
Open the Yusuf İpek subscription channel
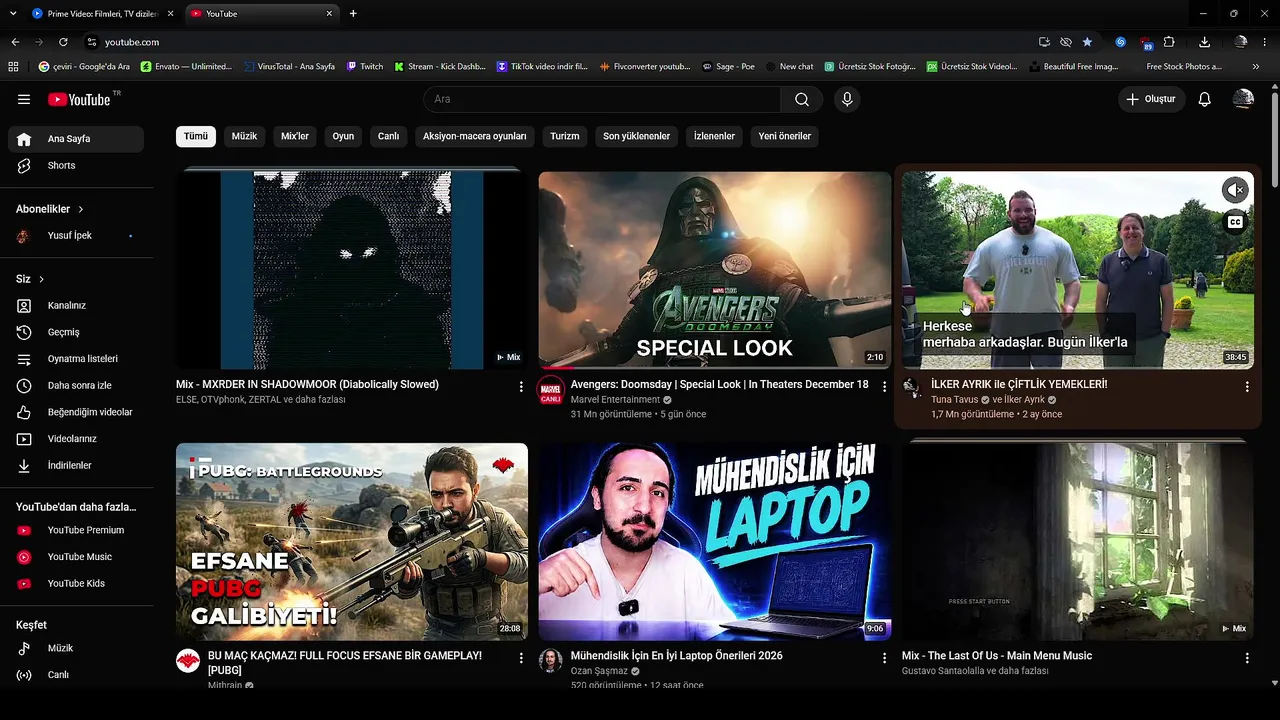point(76,236)
